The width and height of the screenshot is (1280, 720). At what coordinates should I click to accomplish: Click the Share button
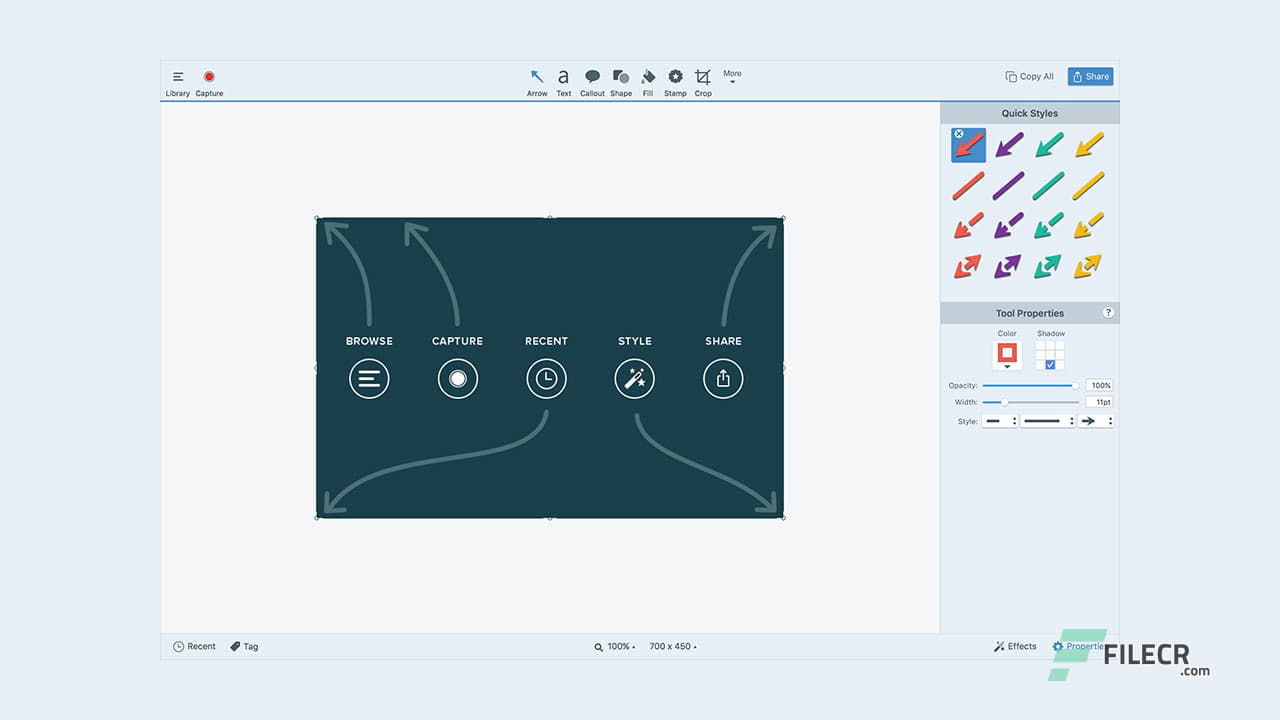(1089, 76)
